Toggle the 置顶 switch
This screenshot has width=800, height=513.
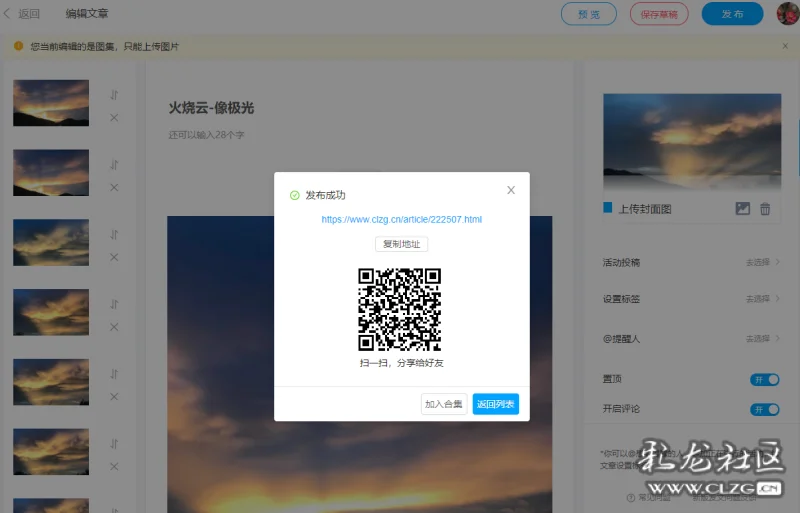click(764, 379)
